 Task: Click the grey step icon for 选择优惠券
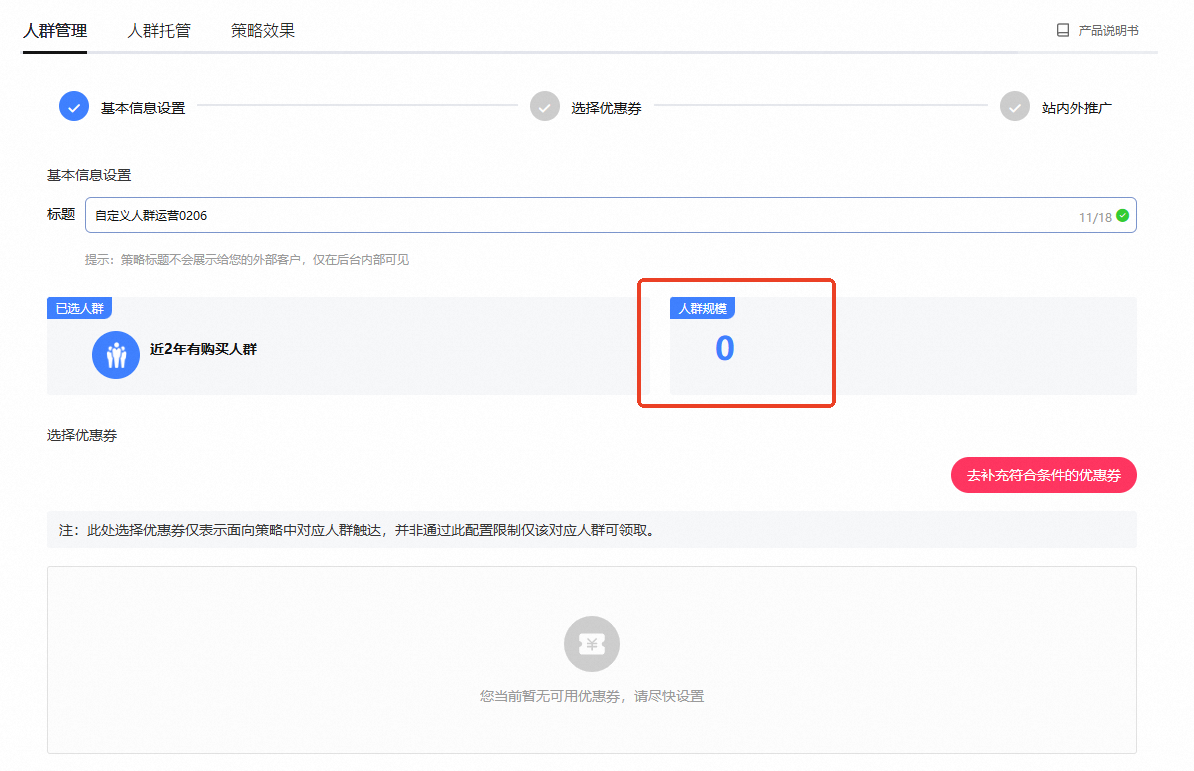pyautogui.click(x=544, y=107)
